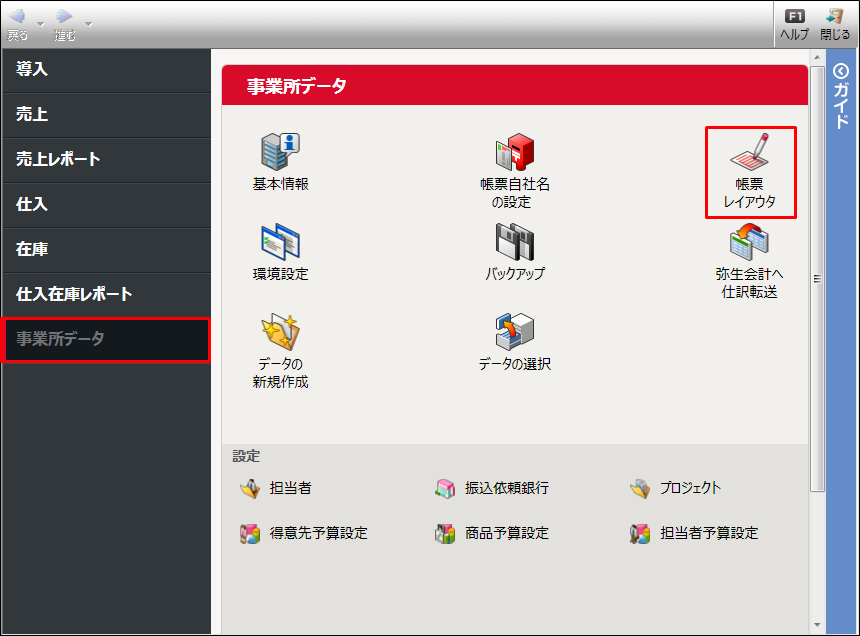Viewport: 860px width, 636px height.
Task: Click the 戻る back arrow
Action: coord(18,17)
